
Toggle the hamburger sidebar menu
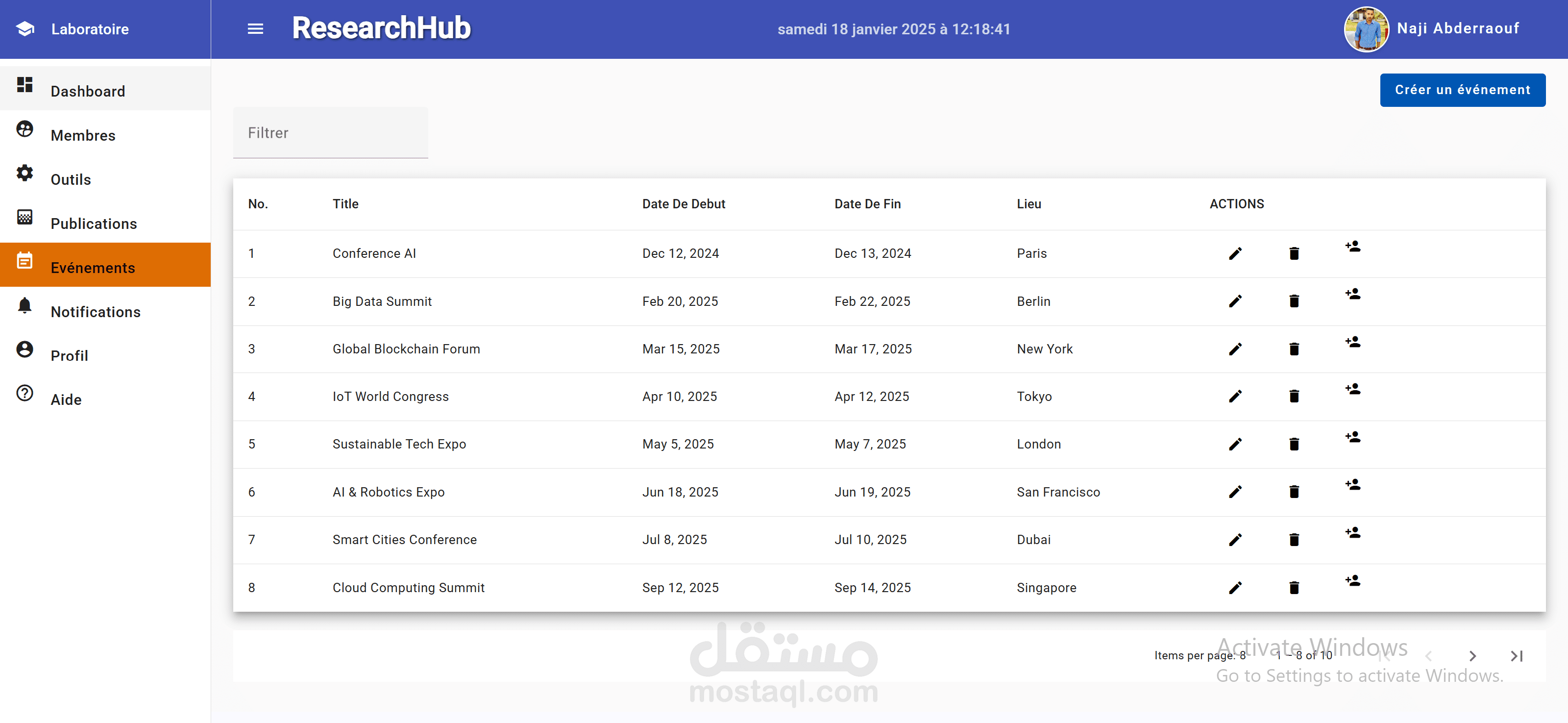point(255,28)
